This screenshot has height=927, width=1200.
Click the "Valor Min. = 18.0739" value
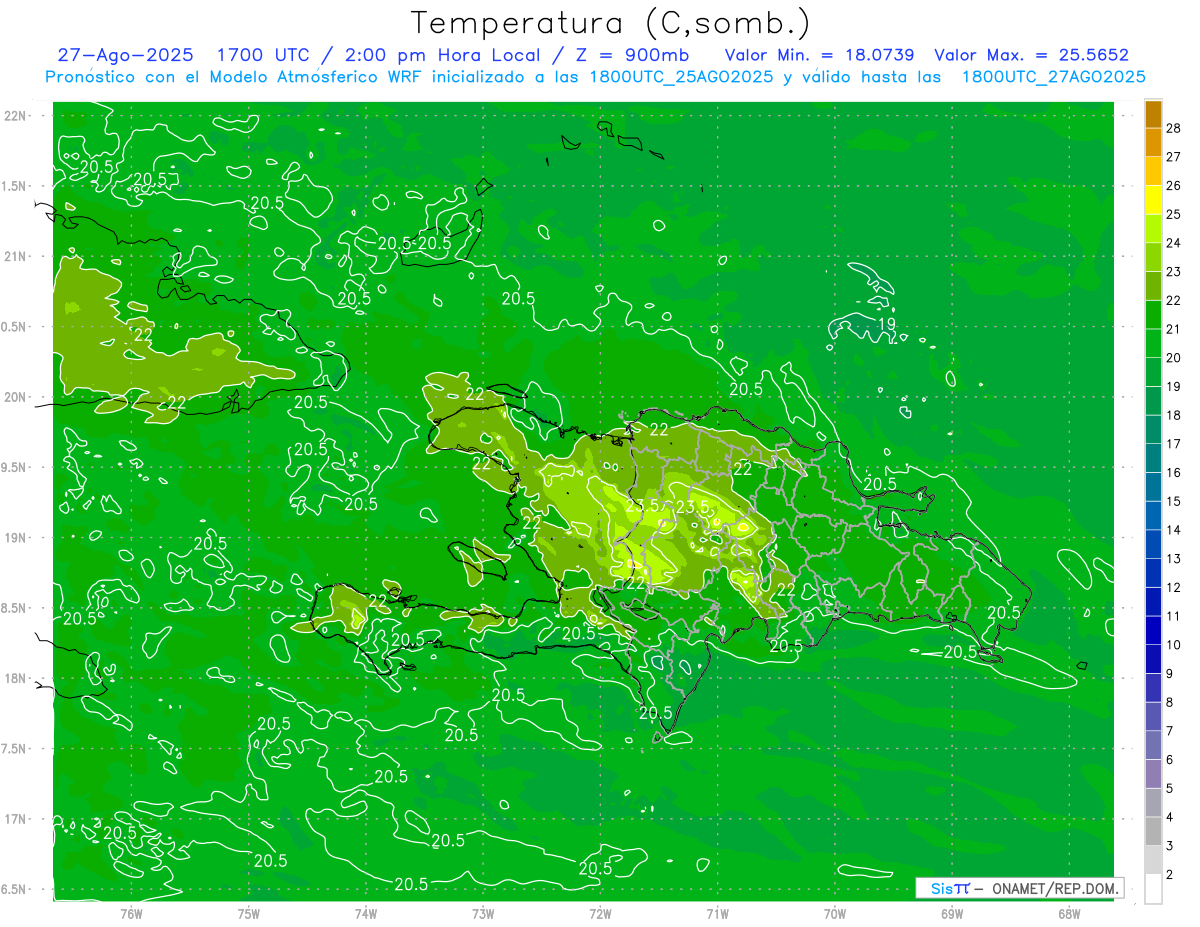coord(820,55)
